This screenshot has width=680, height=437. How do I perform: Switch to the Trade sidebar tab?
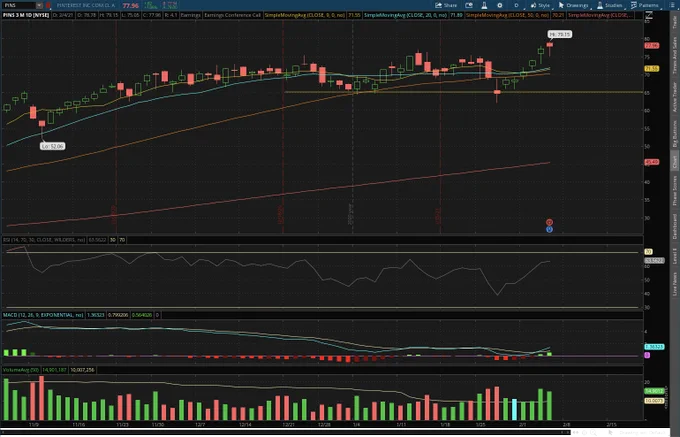pyautogui.click(x=675, y=22)
